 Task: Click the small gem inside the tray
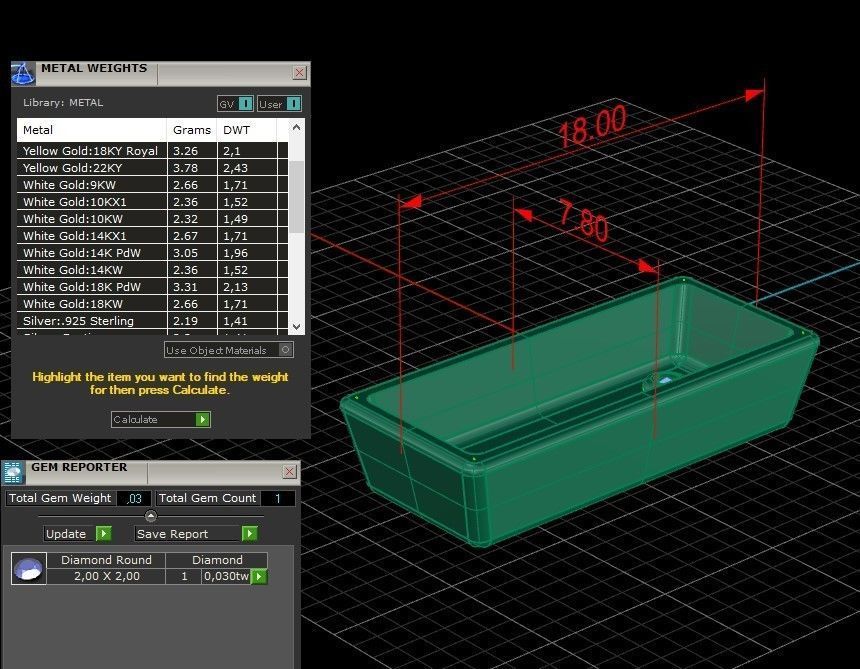665,380
